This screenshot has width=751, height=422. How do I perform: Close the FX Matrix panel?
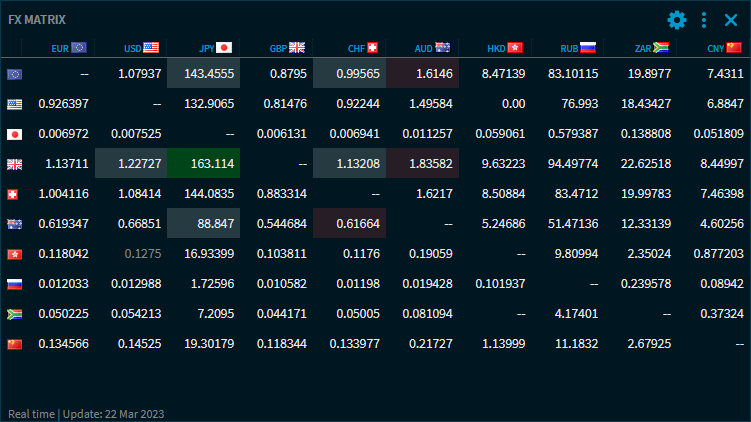point(731,20)
